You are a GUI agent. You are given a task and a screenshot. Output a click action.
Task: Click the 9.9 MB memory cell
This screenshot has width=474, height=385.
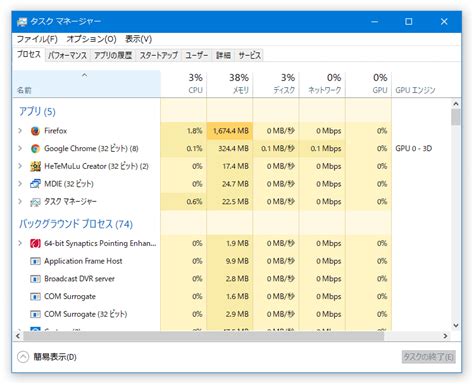(230, 261)
